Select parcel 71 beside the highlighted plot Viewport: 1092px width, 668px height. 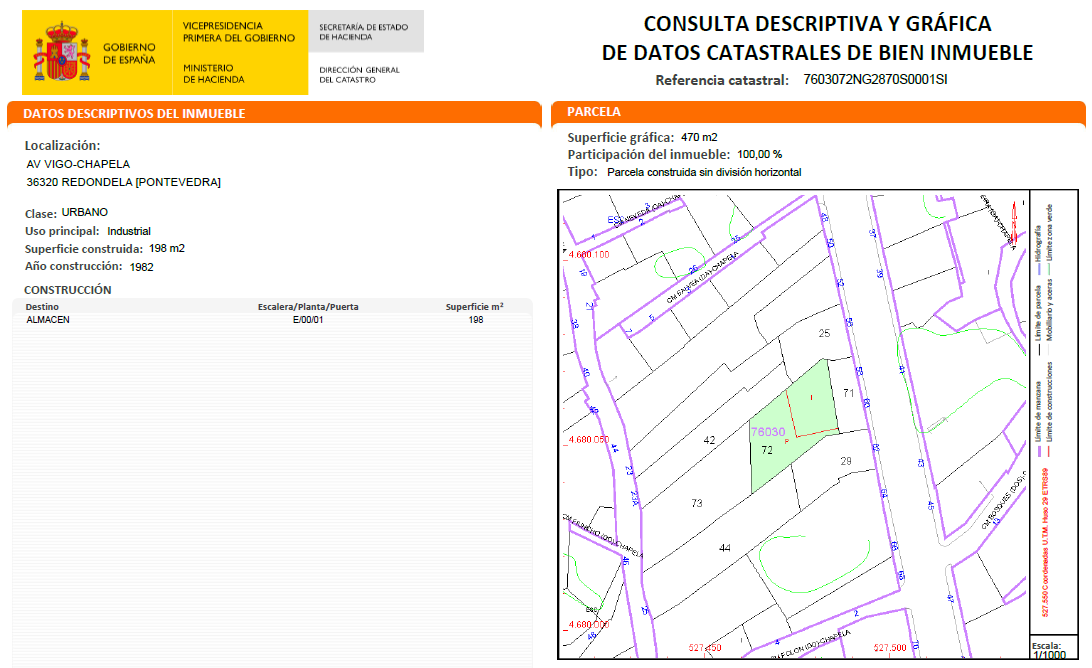coord(849,393)
